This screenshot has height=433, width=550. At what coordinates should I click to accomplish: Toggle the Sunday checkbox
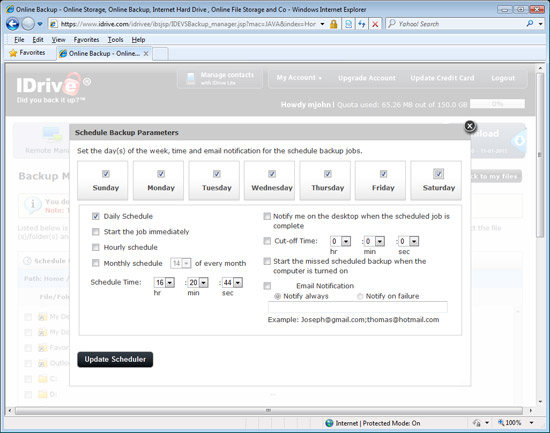[106, 174]
